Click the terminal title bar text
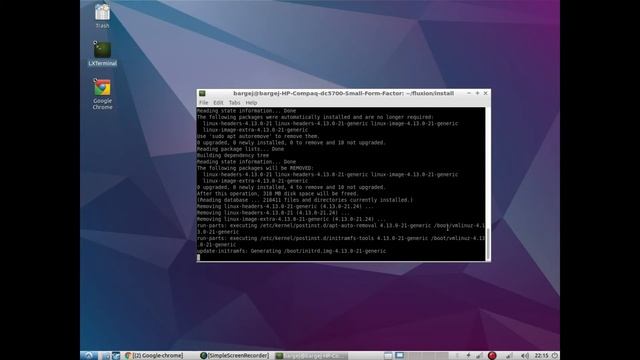 coord(343,93)
